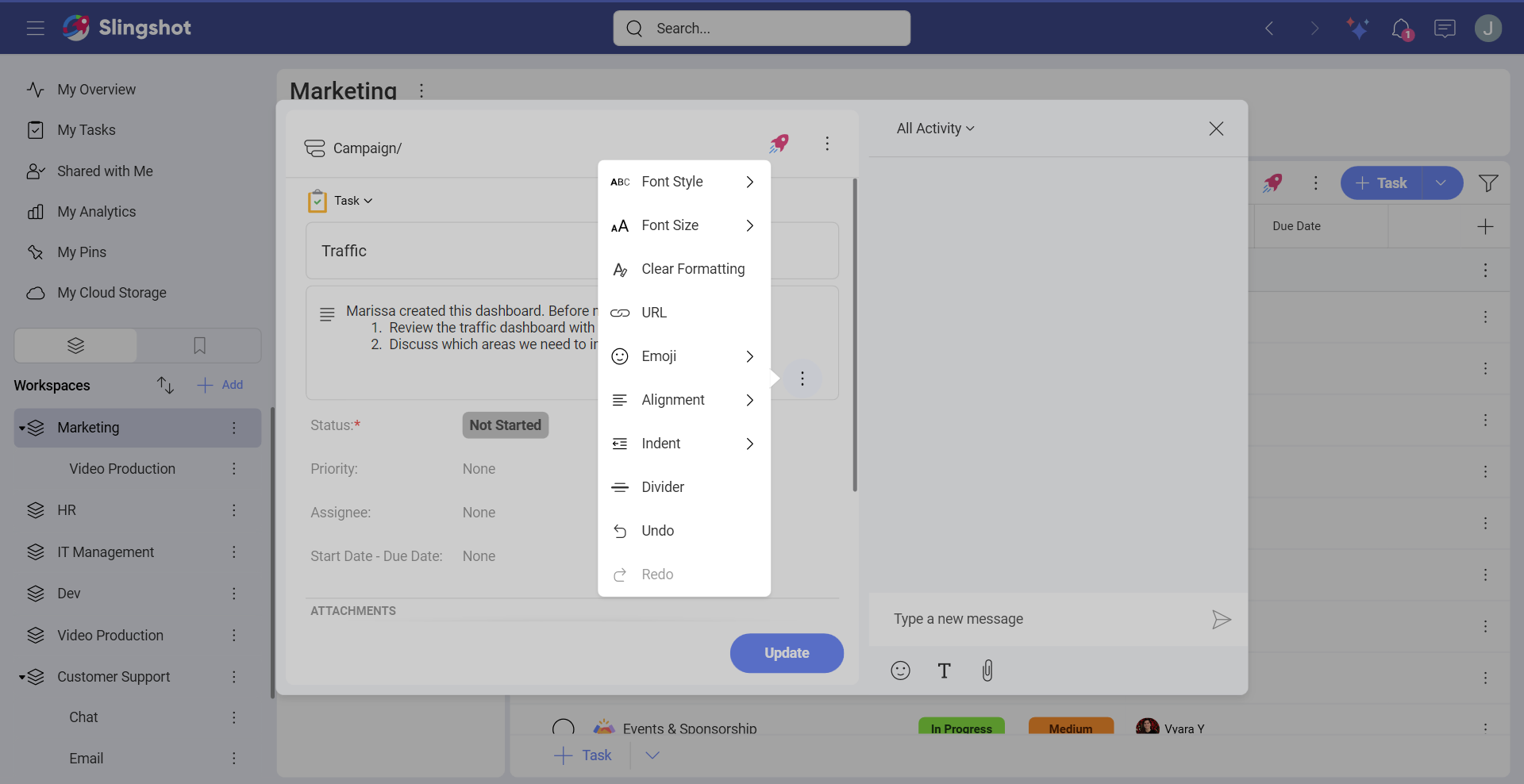Screen dimensions: 1524x784
Task: Collapse the Marketing workspace tree
Action: pos(22,428)
